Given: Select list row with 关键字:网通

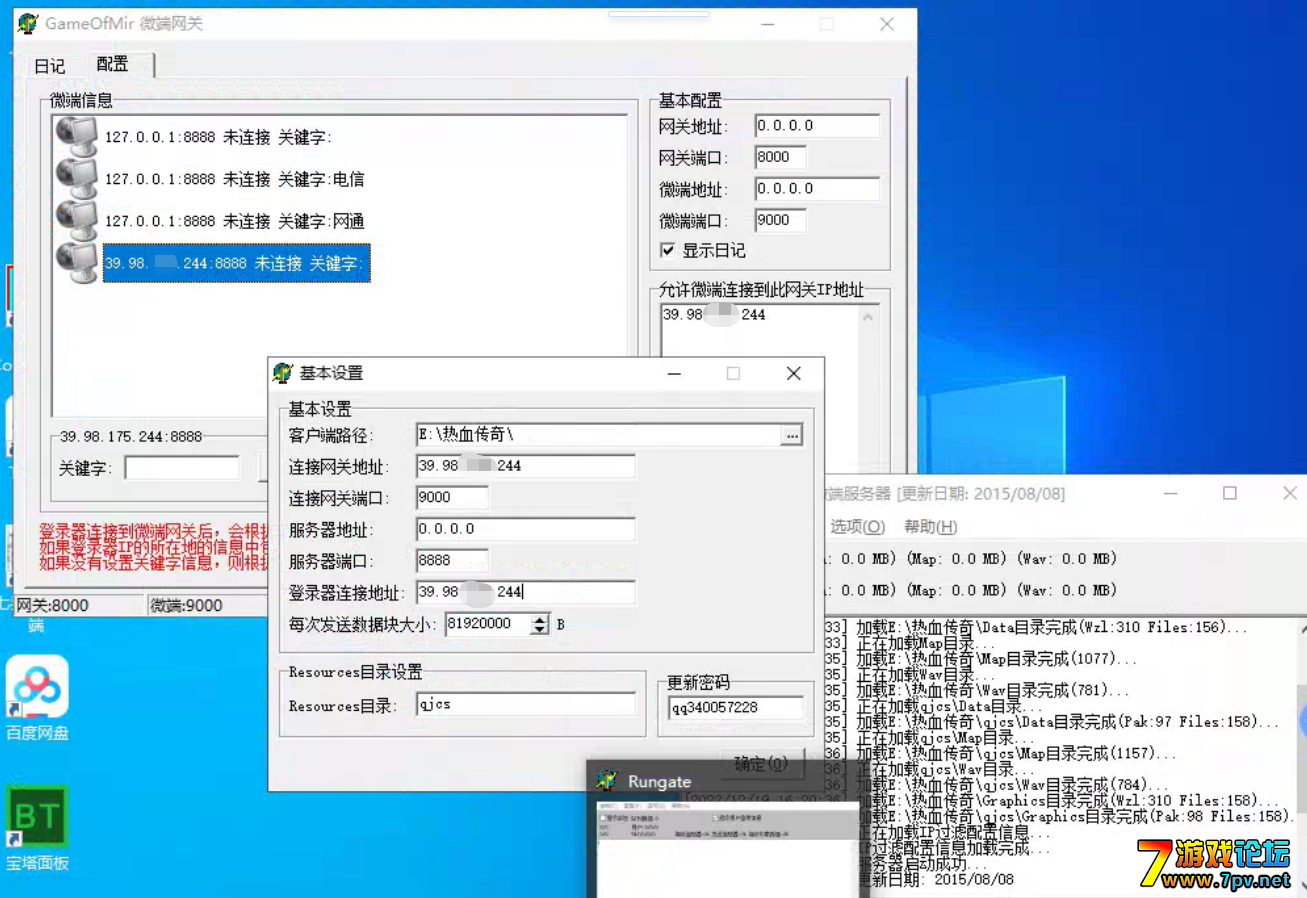Looking at the screenshot, I should pos(235,221).
